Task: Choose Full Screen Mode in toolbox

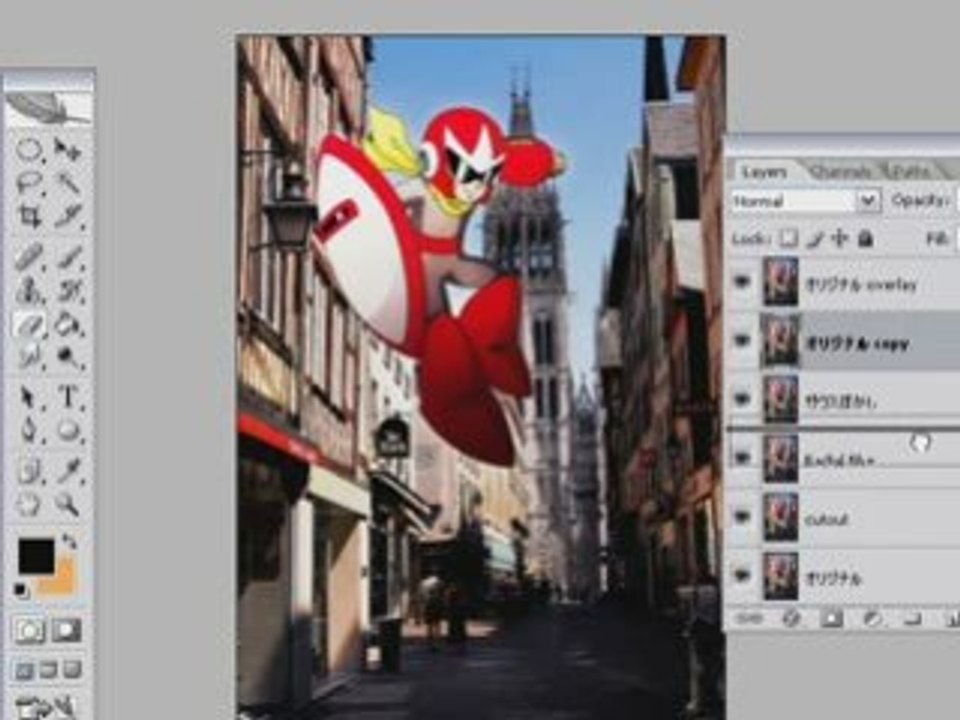Action: (72, 670)
